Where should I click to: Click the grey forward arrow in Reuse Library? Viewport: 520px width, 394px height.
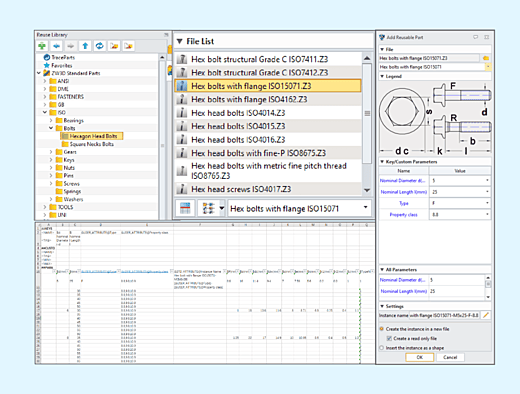click(x=71, y=46)
